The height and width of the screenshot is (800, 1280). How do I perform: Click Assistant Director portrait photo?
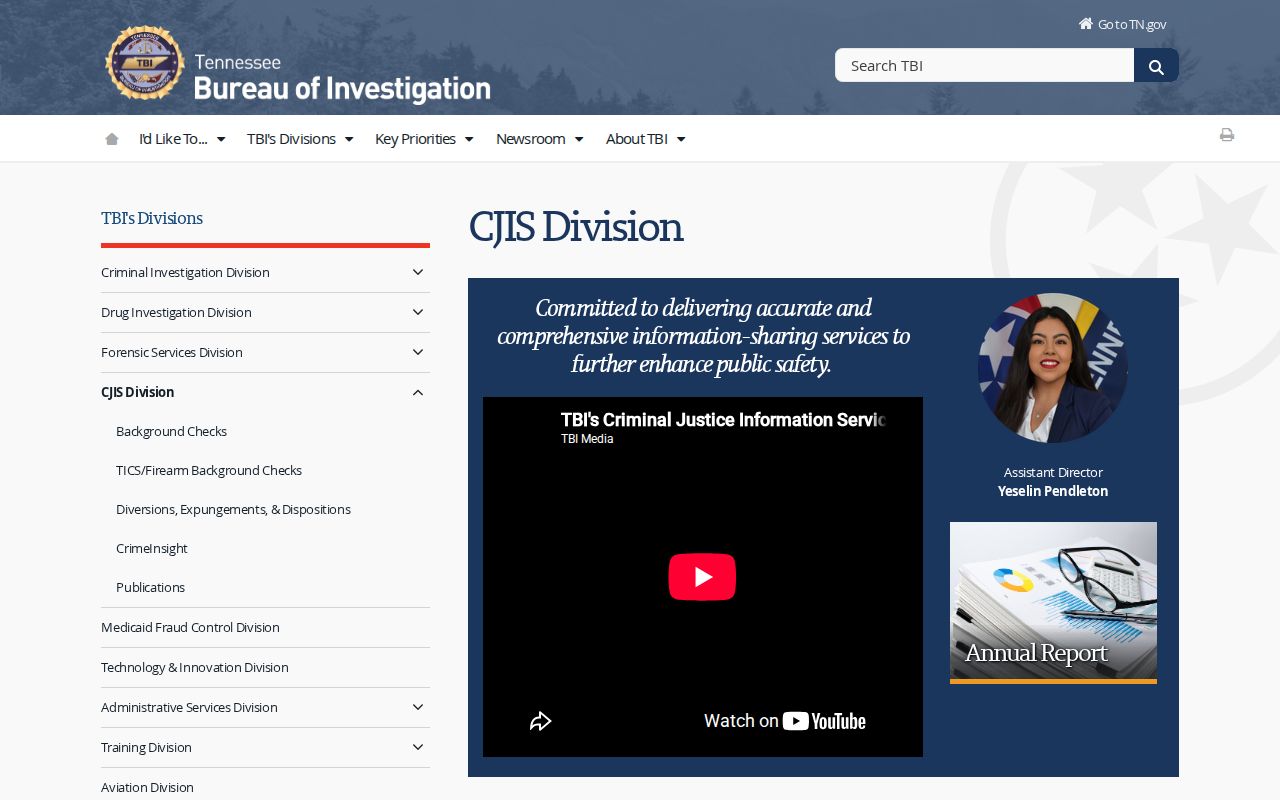[1053, 368]
